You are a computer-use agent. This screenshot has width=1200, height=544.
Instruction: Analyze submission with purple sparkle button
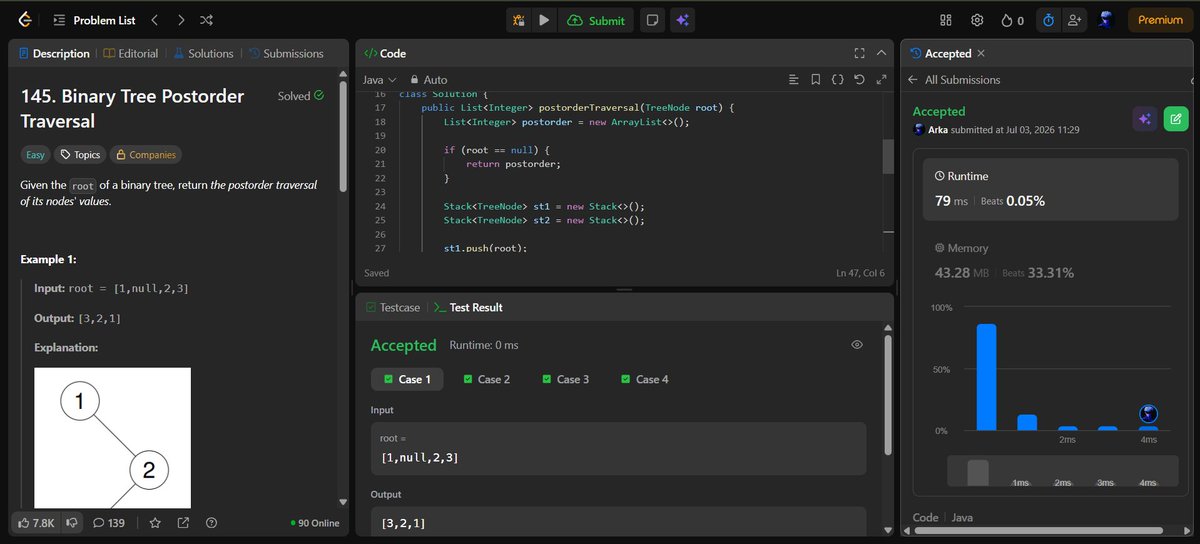(1145, 119)
